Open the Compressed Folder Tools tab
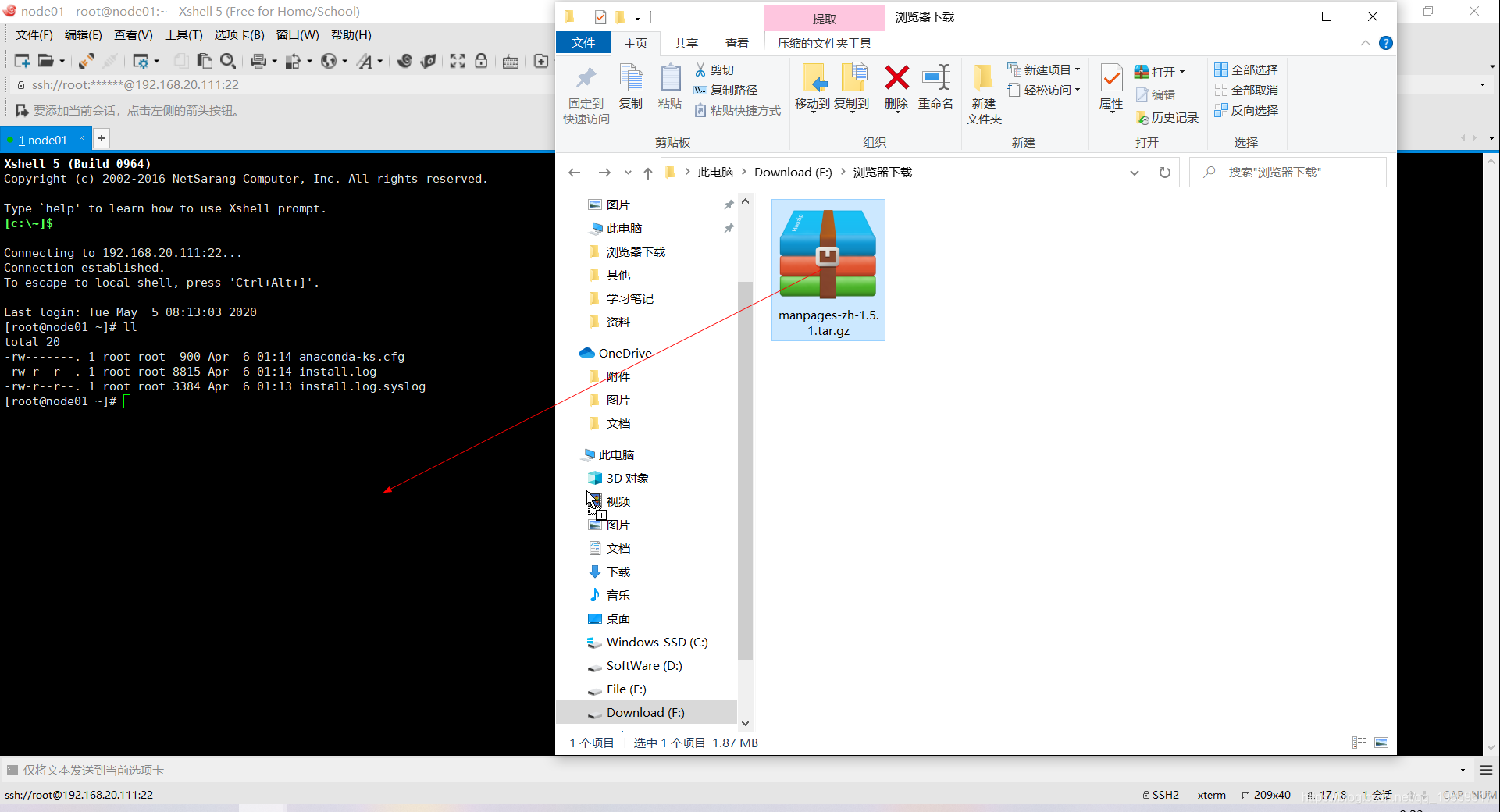 [x=825, y=43]
